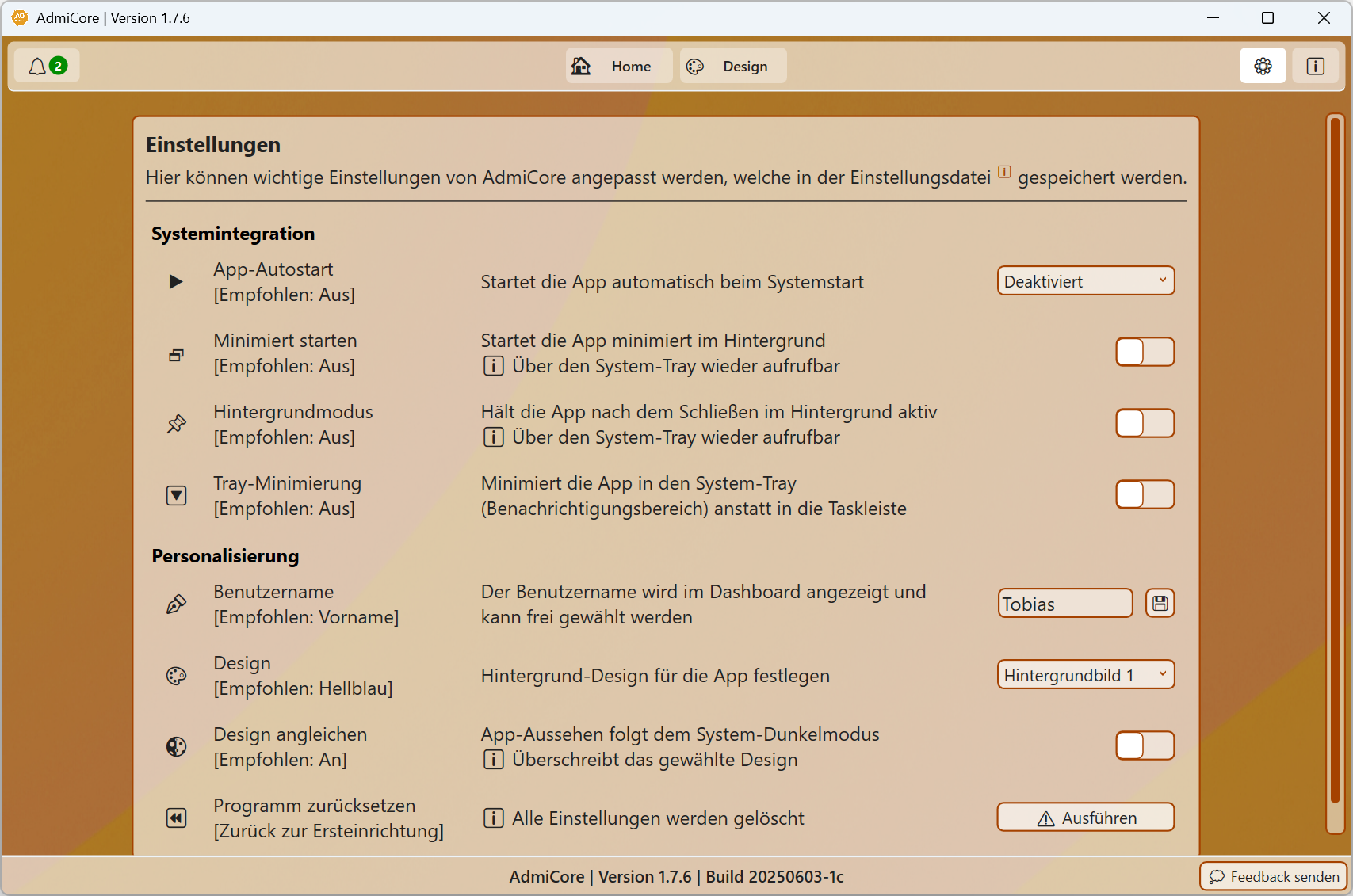Image resolution: width=1353 pixels, height=896 pixels.
Task: Click the info icon next to 'Alle Einstellungen werden gelöscht'
Action: (493, 818)
